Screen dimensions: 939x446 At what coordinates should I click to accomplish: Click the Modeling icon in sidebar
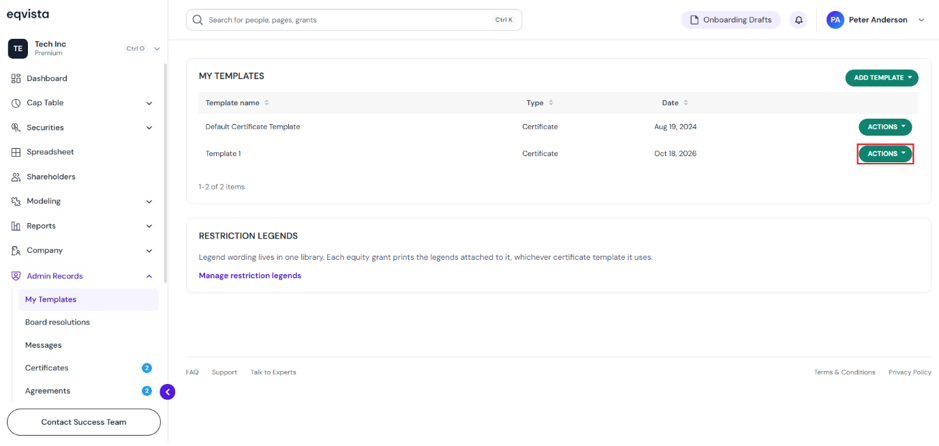click(x=16, y=201)
